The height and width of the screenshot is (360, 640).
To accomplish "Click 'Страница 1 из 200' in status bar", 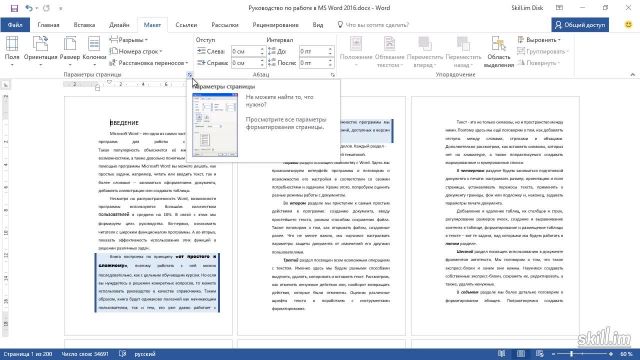I will point(28,354).
